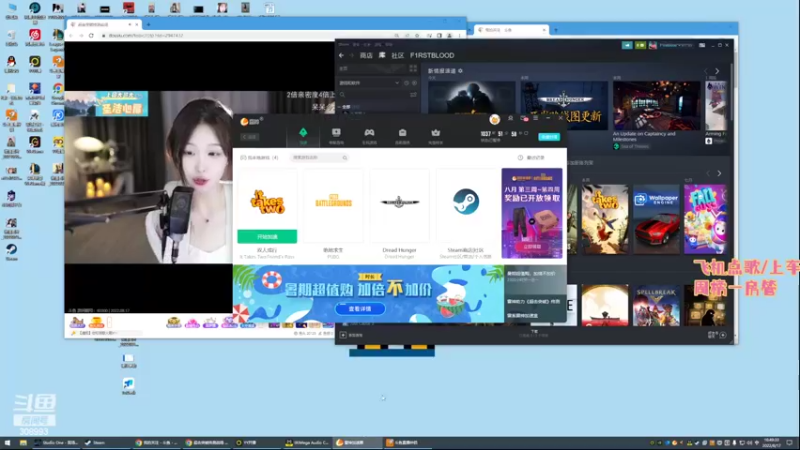This screenshot has height=450, width=800.
Task: Click the Add a Game plus icon
Action: click(343, 335)
